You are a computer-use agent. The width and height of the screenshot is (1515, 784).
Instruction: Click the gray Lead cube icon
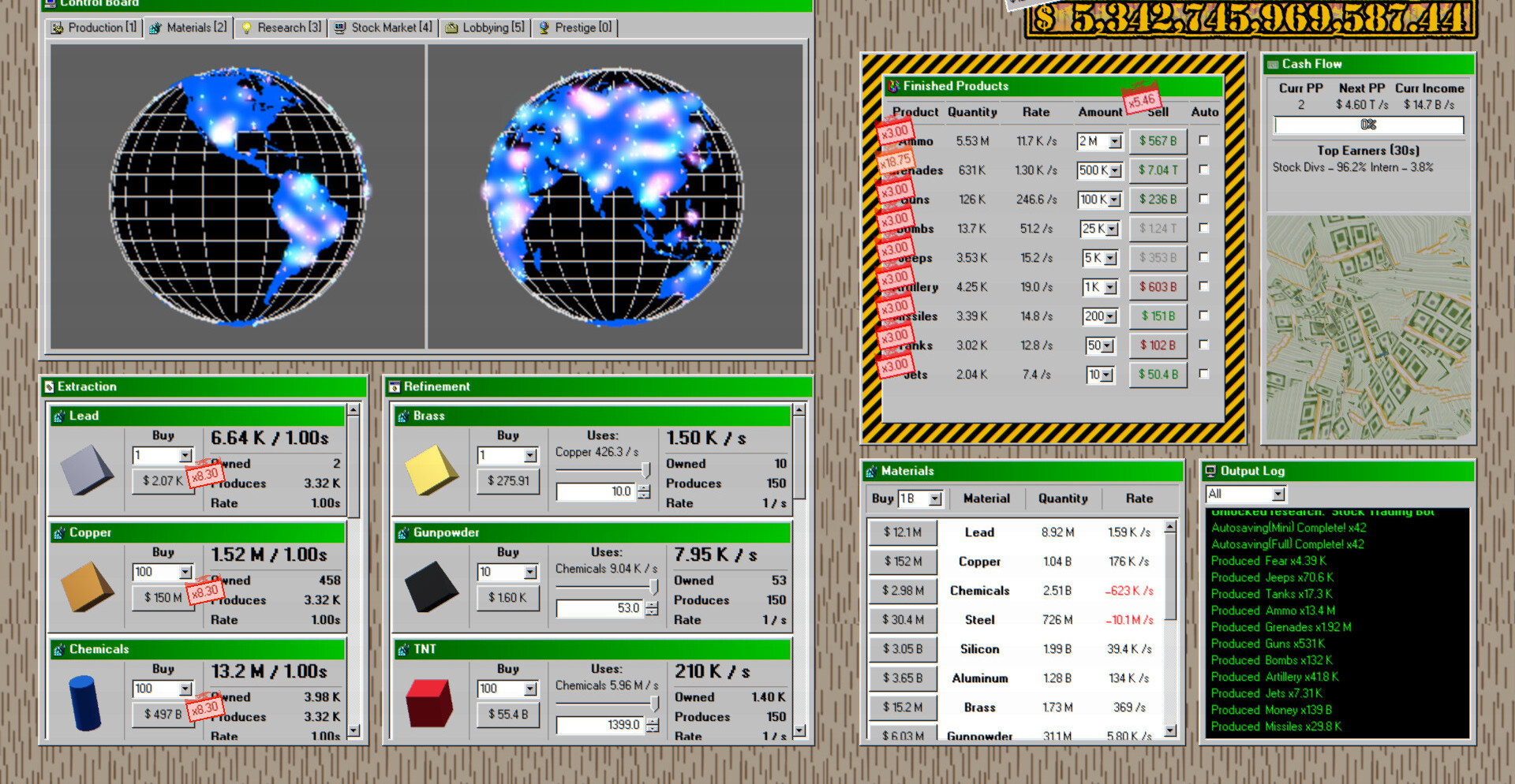tap(87, 469)
